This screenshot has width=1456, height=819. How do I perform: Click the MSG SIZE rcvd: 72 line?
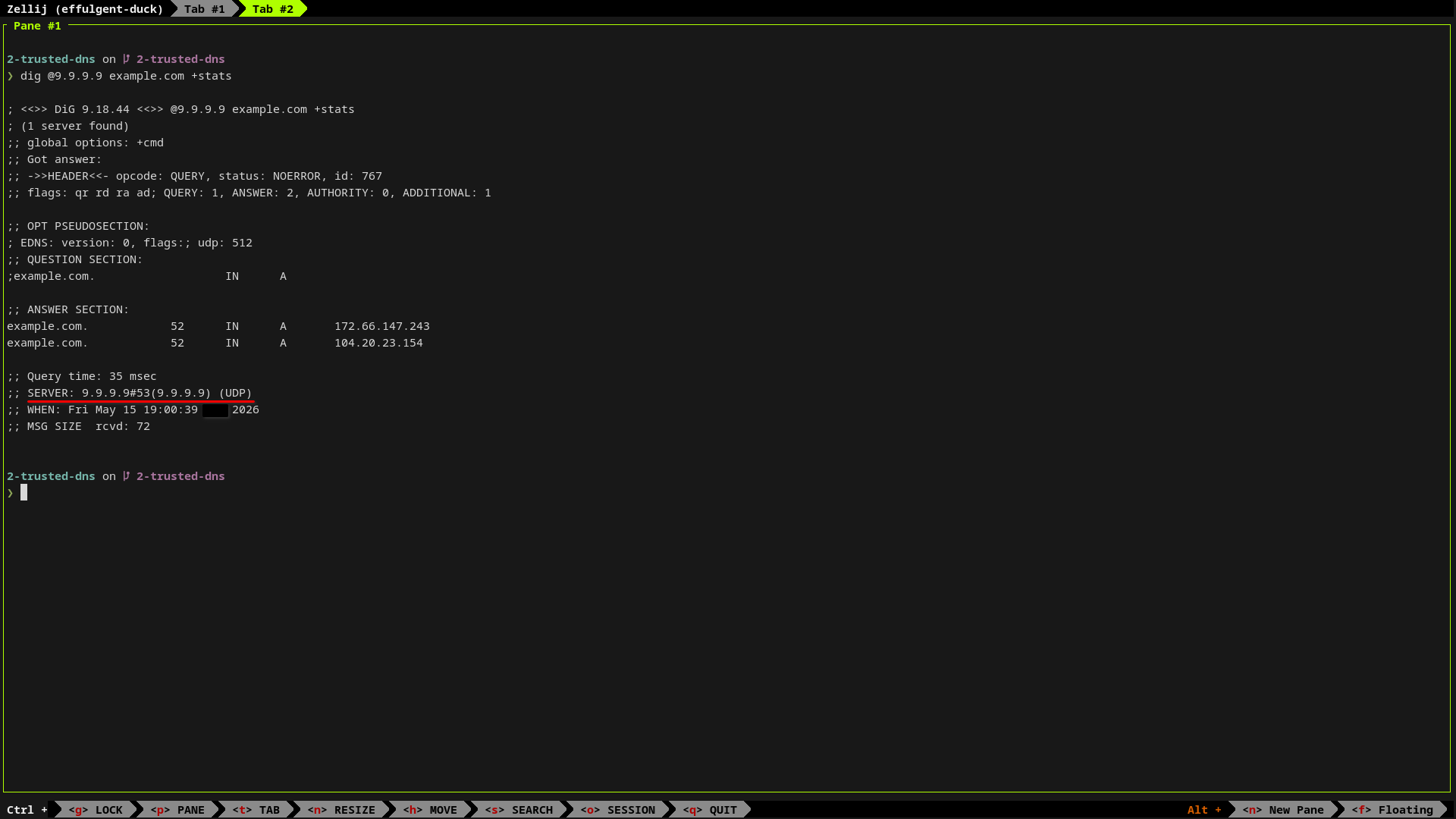point(79,426)
